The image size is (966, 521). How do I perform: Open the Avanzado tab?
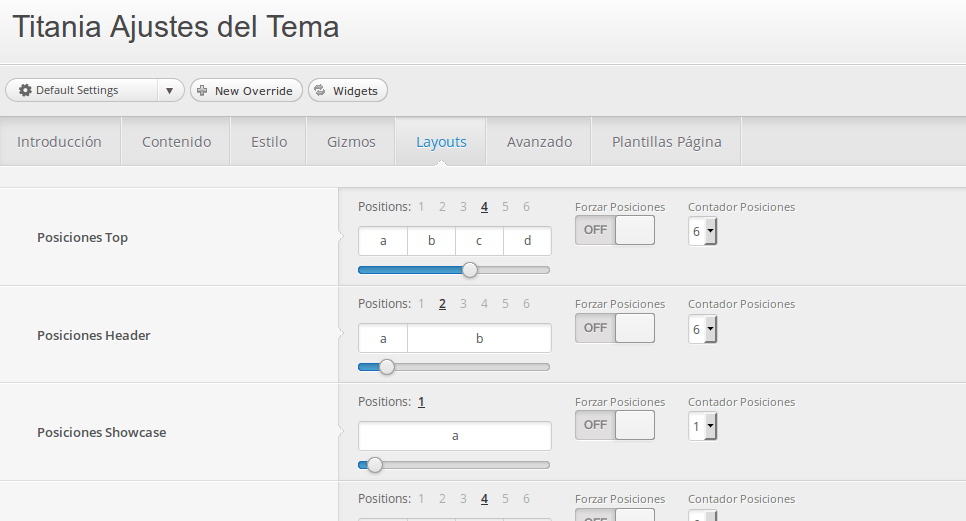click(x=539, y=142)
